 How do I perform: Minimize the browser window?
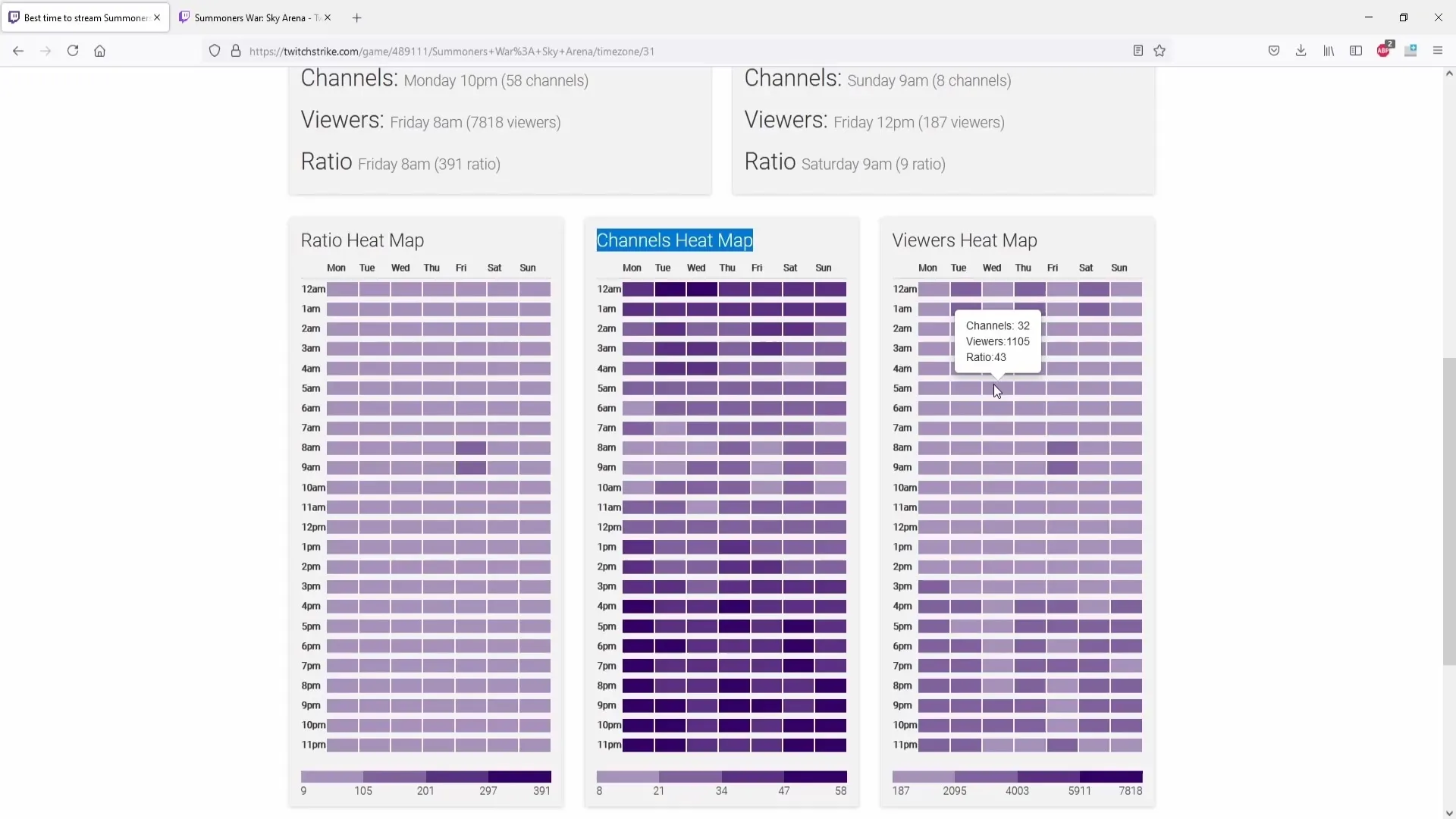point(1369,17)
